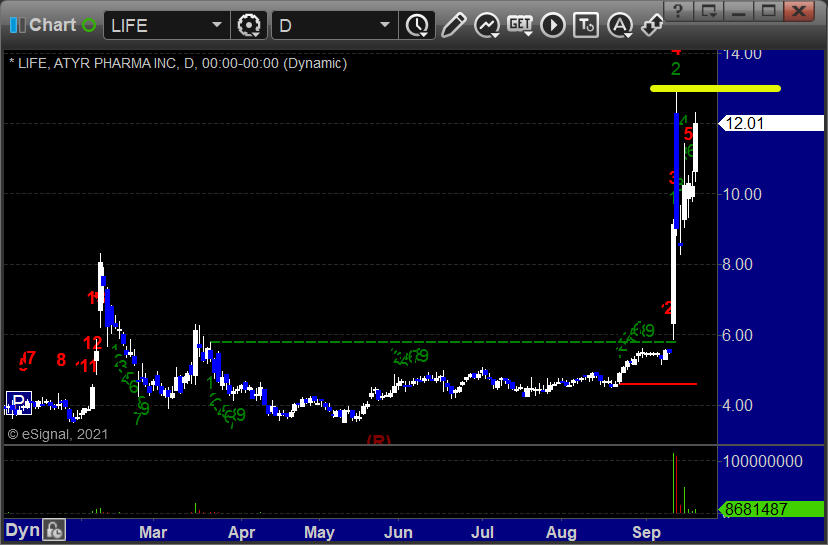Click the Aug label on time axis

[x=561, y=532]
